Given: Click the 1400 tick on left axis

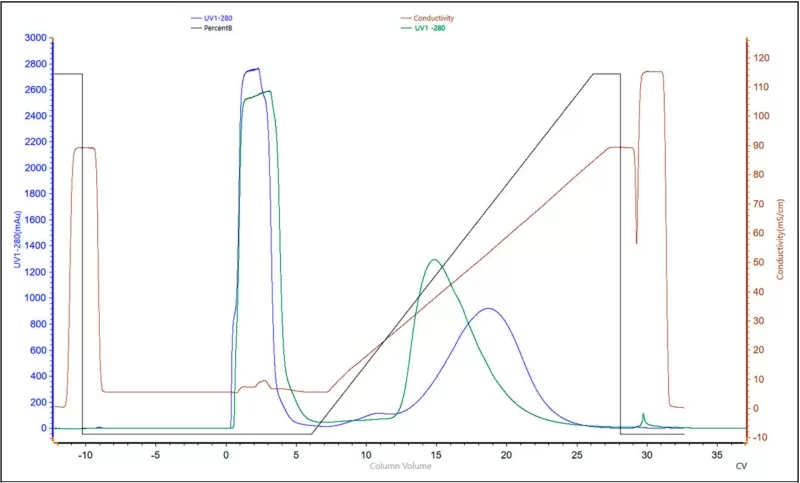Looking at the screenshot, I should click(x=36, y=246).
